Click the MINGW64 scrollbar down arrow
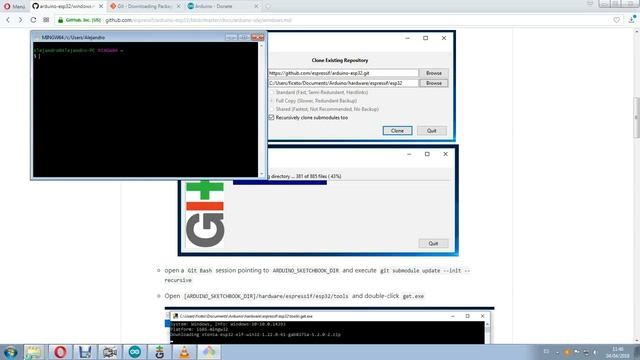640x360 pixels. tap(262, 174)
